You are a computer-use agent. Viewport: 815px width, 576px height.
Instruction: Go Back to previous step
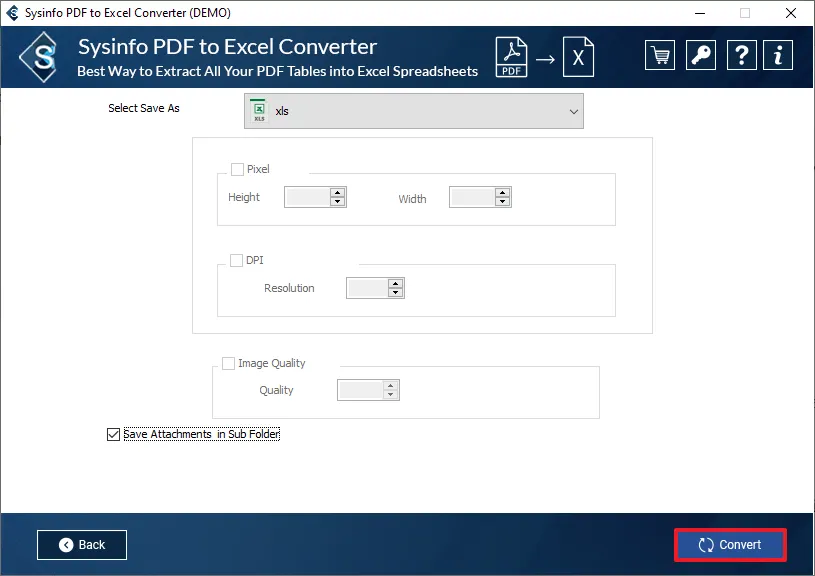pos(82,545)
